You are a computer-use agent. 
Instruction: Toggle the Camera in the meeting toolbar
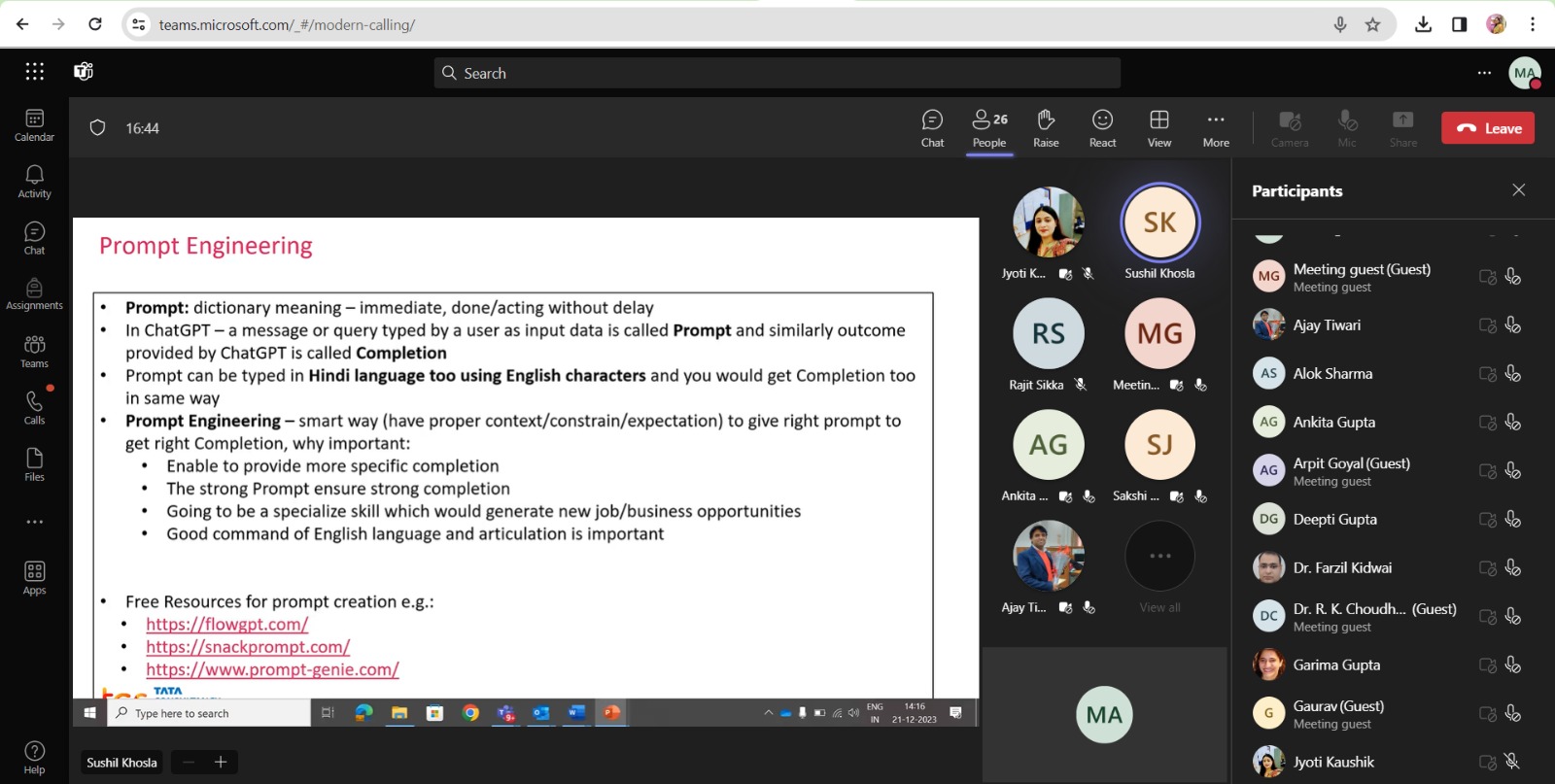click(1290, 128)
